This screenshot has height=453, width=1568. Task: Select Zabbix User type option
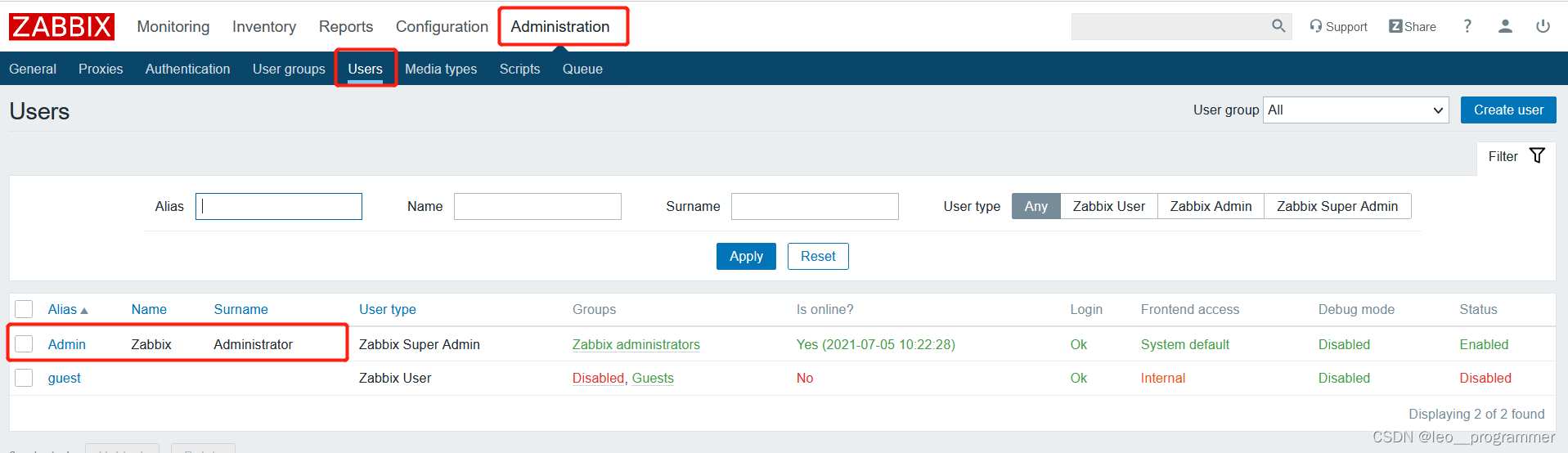1108,206
